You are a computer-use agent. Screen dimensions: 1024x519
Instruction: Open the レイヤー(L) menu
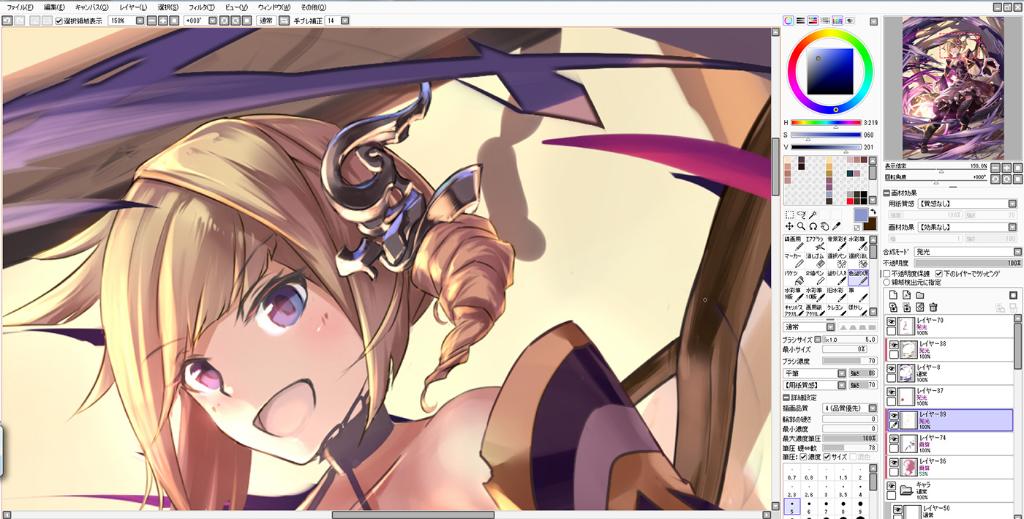pos(134,7)
